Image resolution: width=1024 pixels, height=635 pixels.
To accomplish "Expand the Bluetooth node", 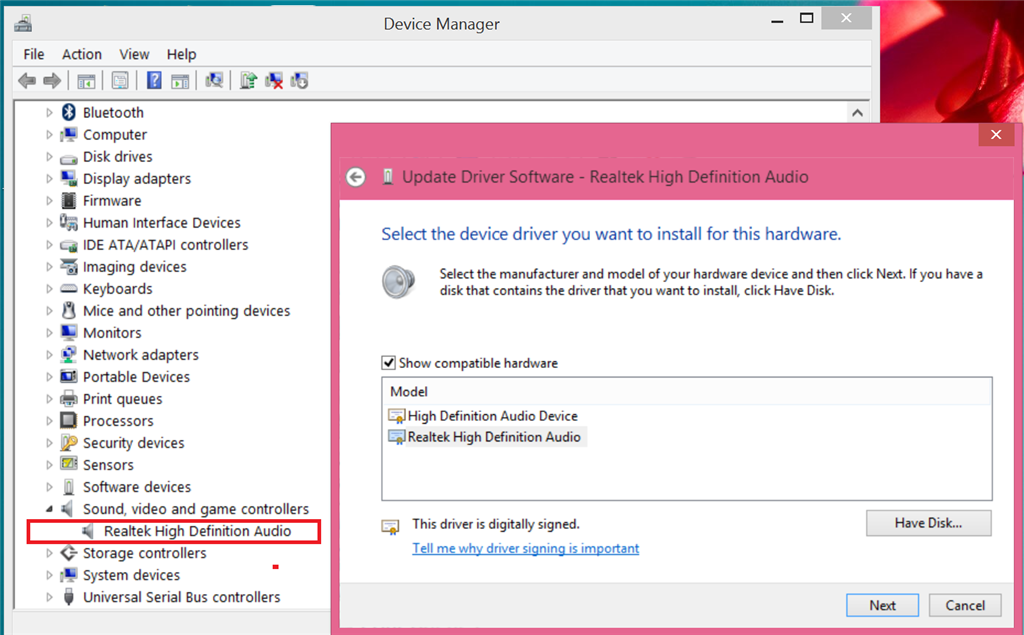I will pyautogui.click(x=49, y=112).
